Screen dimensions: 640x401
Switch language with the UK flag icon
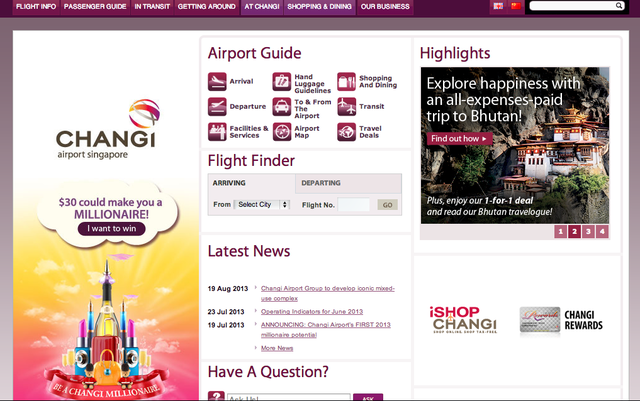click(x=498, y=6)
